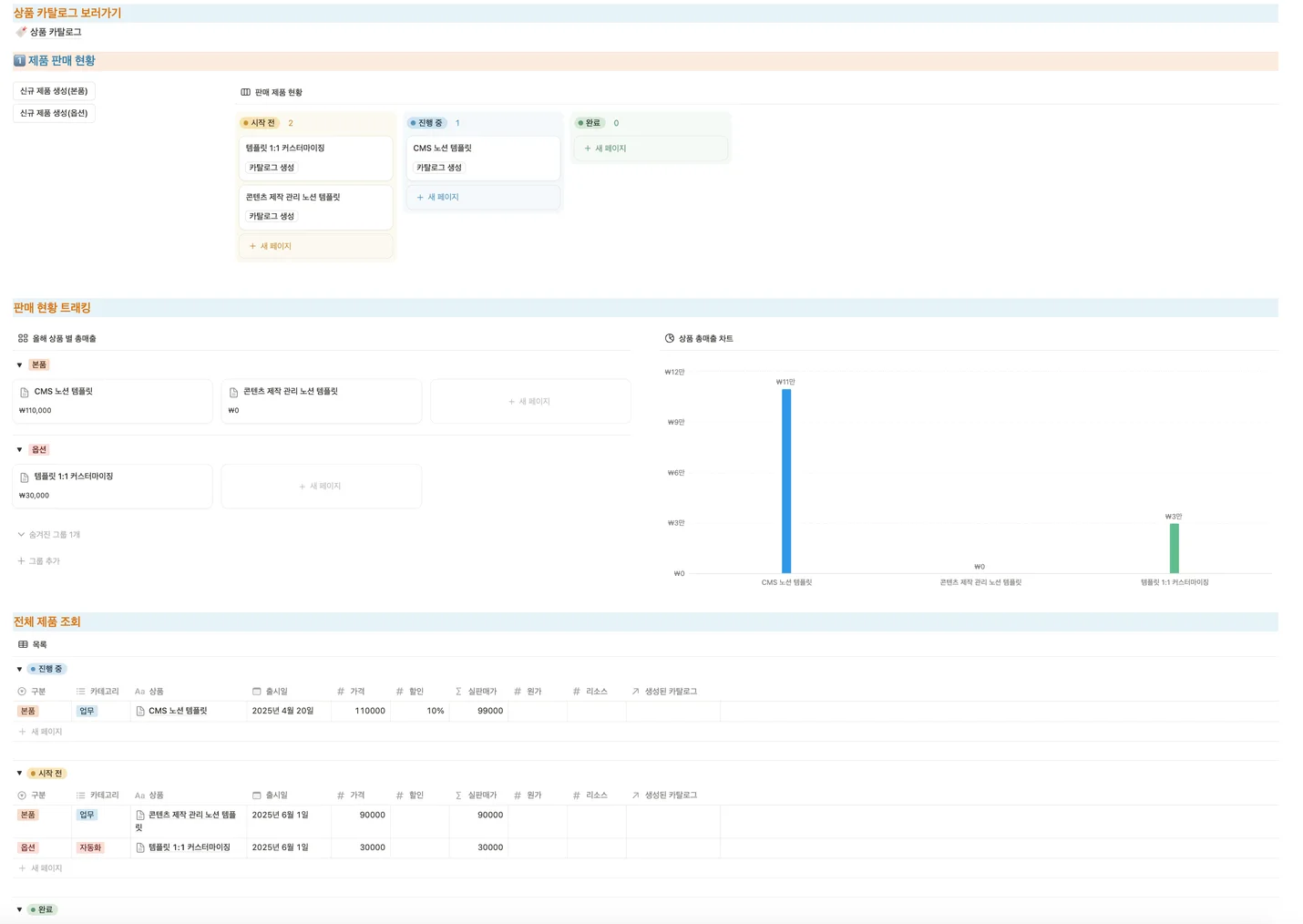
Task: Click number icon of 가격 header in 시작 전 group
Action: coord(341,796)
